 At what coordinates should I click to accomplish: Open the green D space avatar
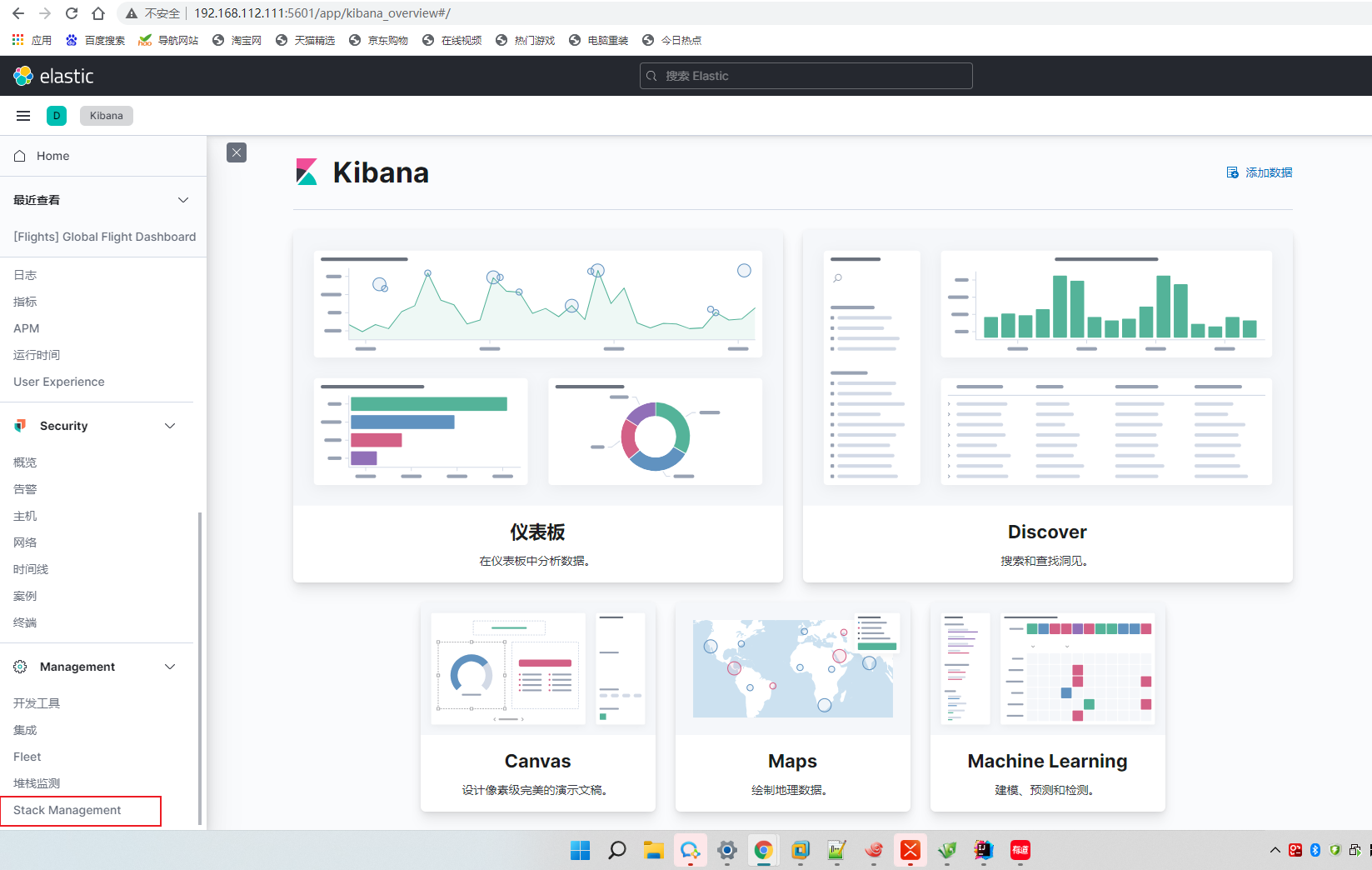[57, 116]
